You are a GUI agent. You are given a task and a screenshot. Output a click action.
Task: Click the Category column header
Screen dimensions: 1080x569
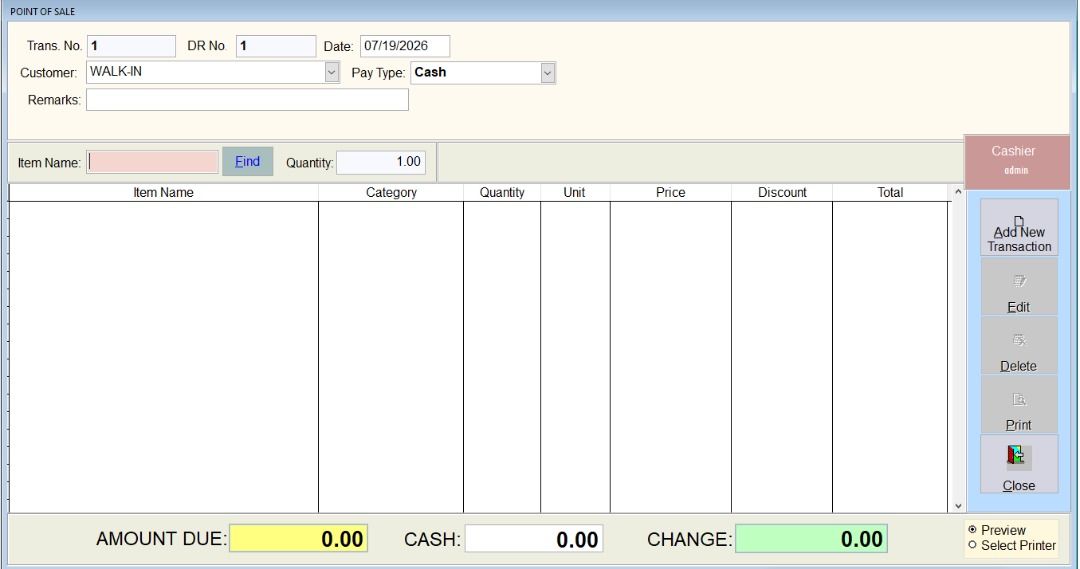point(391,192)
